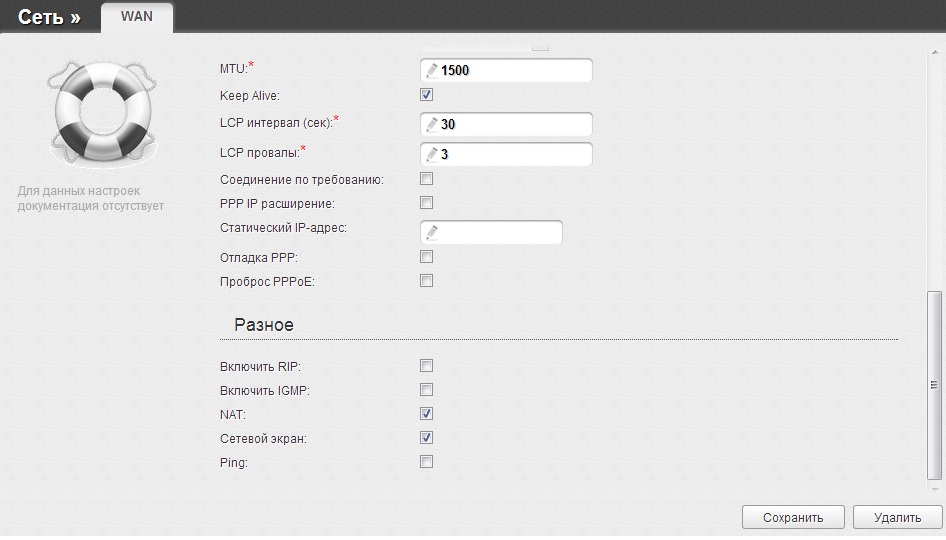Click pencil icon in static IP field

point(431,233)
